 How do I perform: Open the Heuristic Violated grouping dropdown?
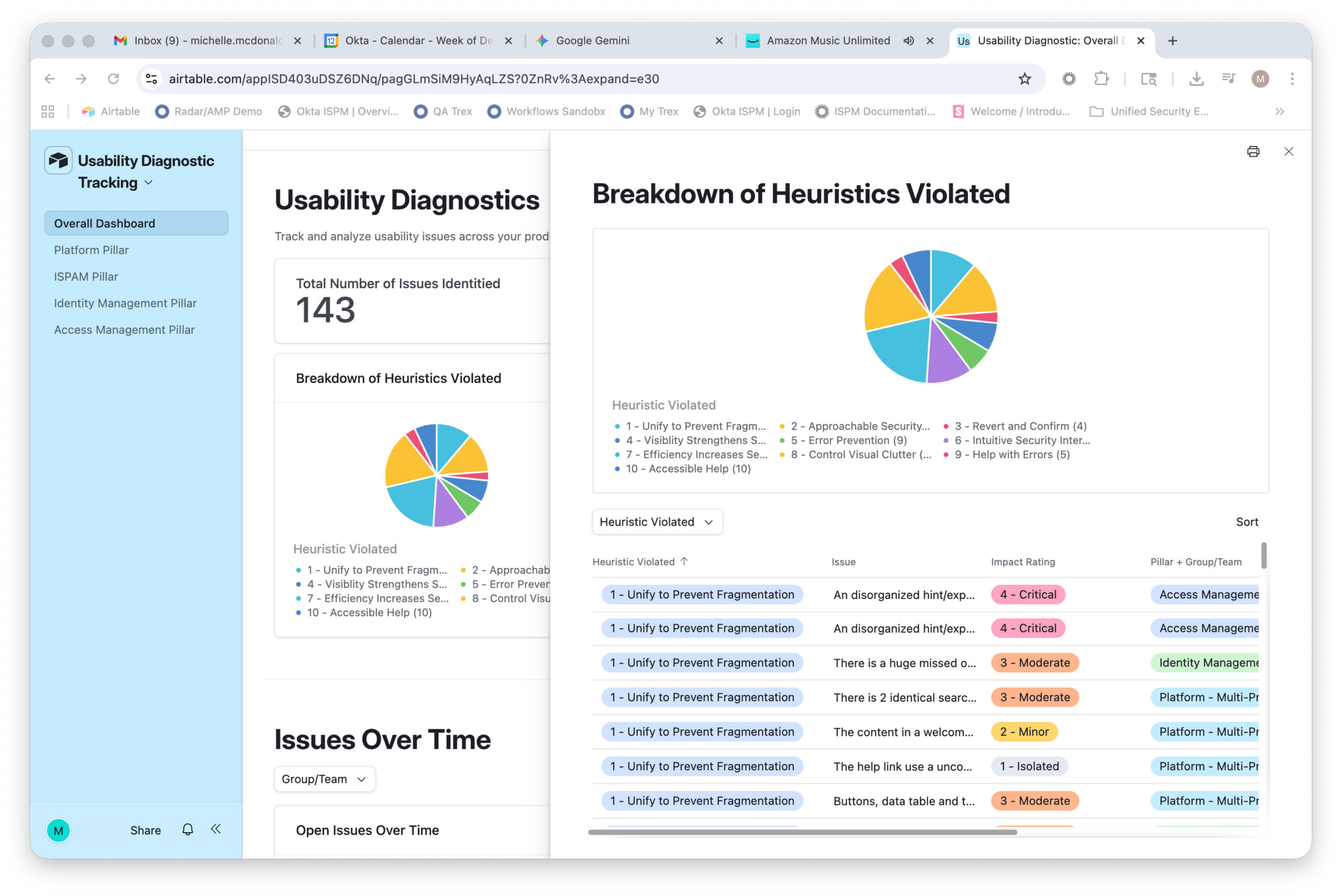point(657,522)
